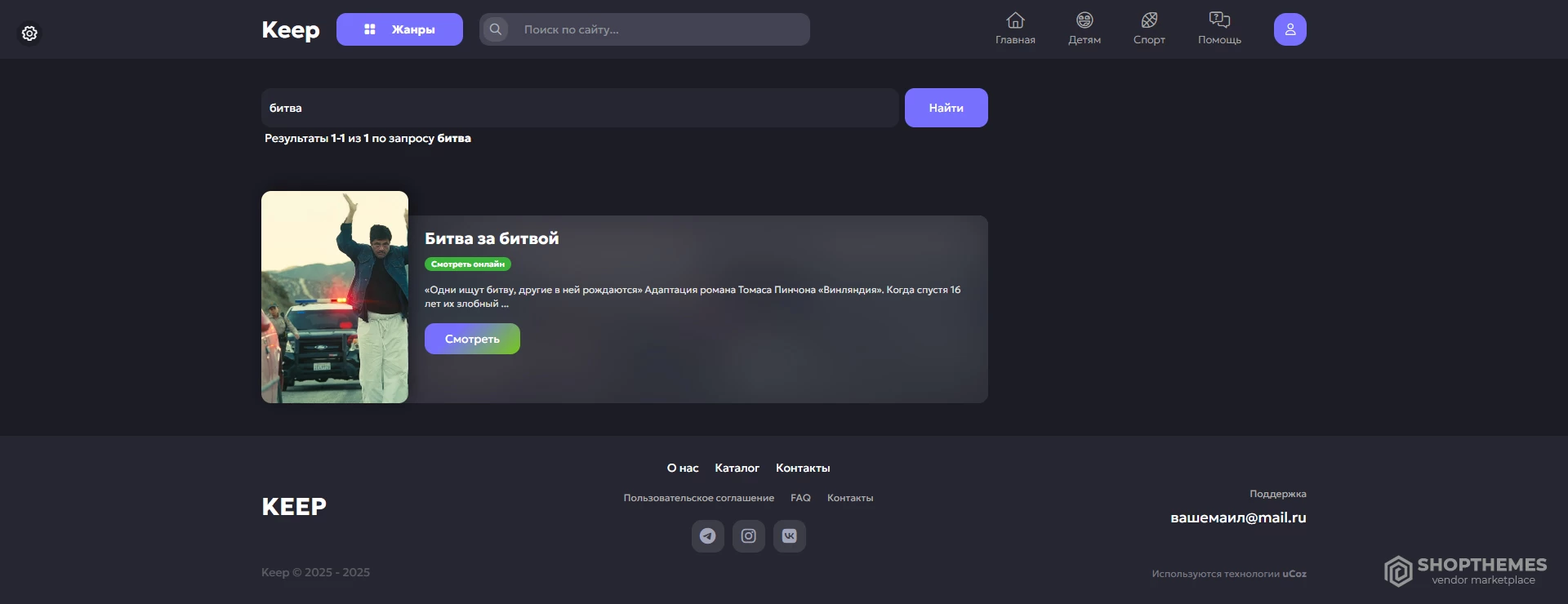Viewport: 1568px width, 604px height.
Task: Open the Спорт section
Action: [x=1148, y=29]
